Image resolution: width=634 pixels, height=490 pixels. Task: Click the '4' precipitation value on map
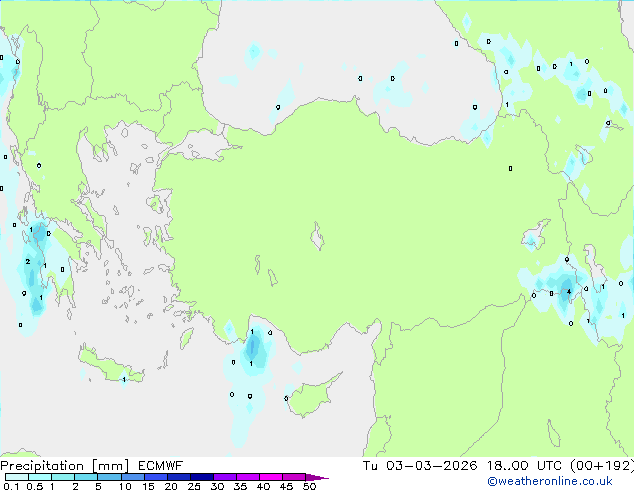pyautogui.click(x=569, y=291)
